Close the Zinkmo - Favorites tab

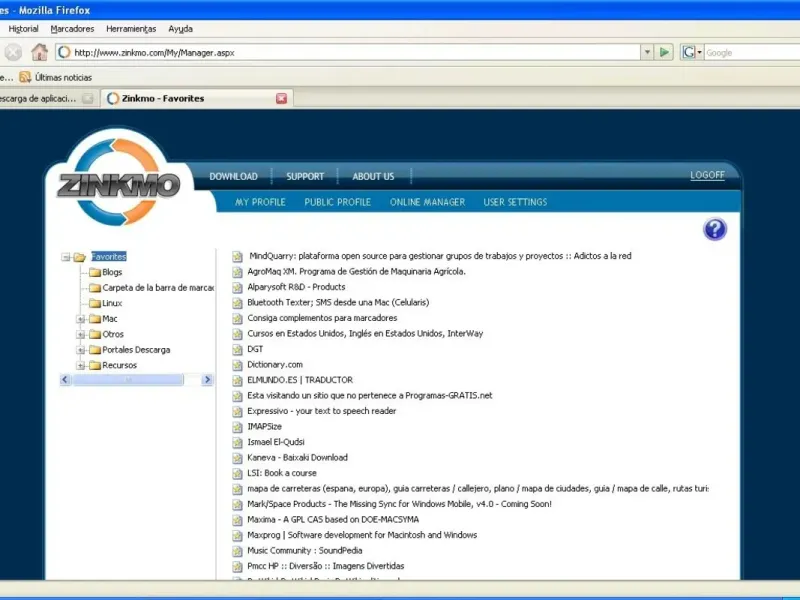(282, 98)
